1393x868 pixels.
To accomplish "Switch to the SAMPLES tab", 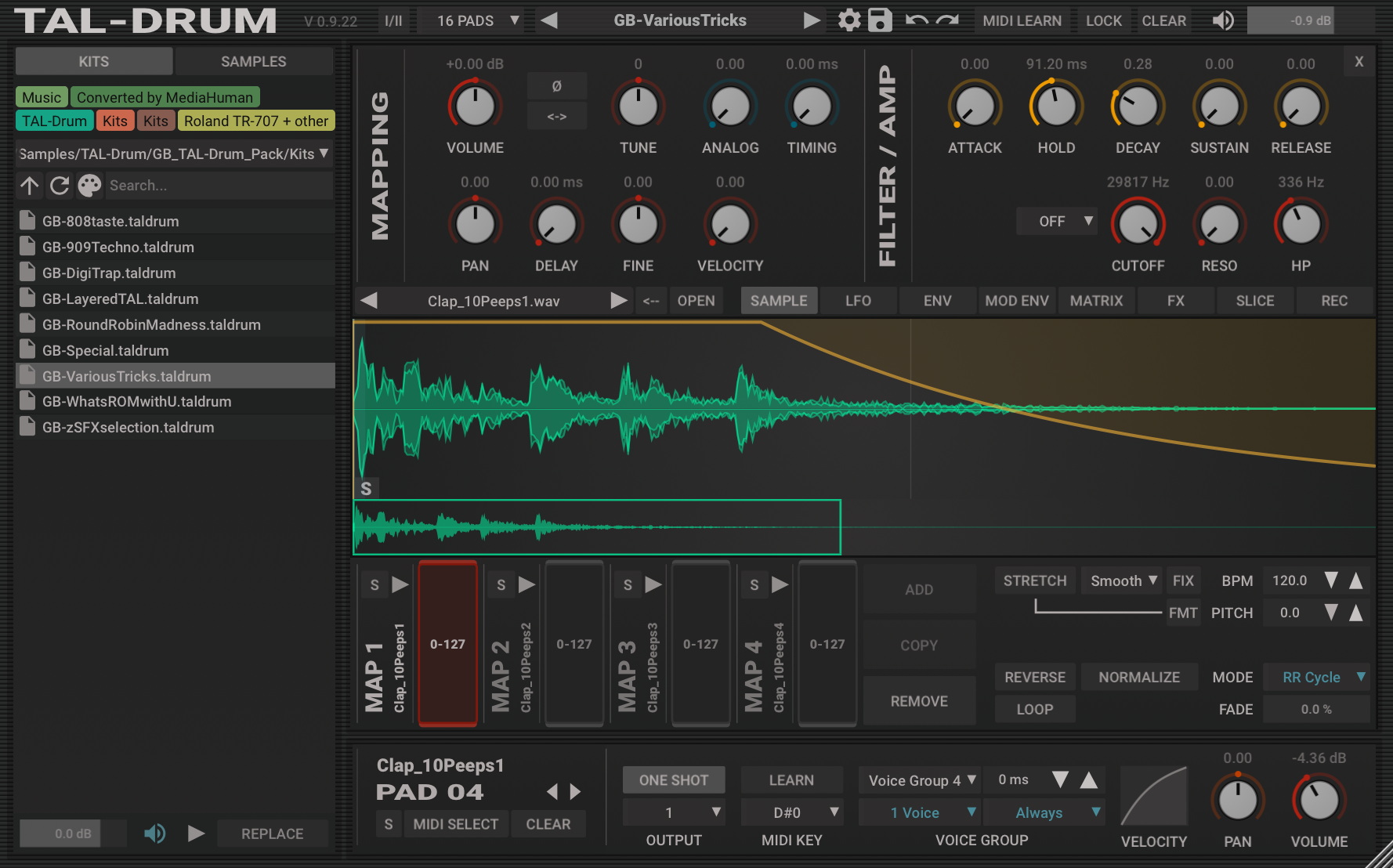I will coord(253,61).
